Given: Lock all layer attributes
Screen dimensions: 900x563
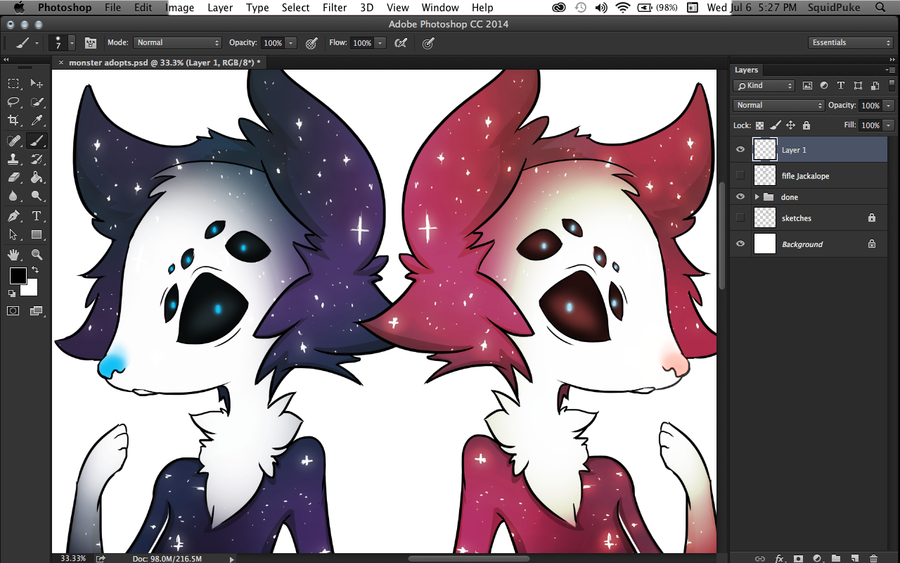Looking at the screenshot, I should (x=806, y=125).
